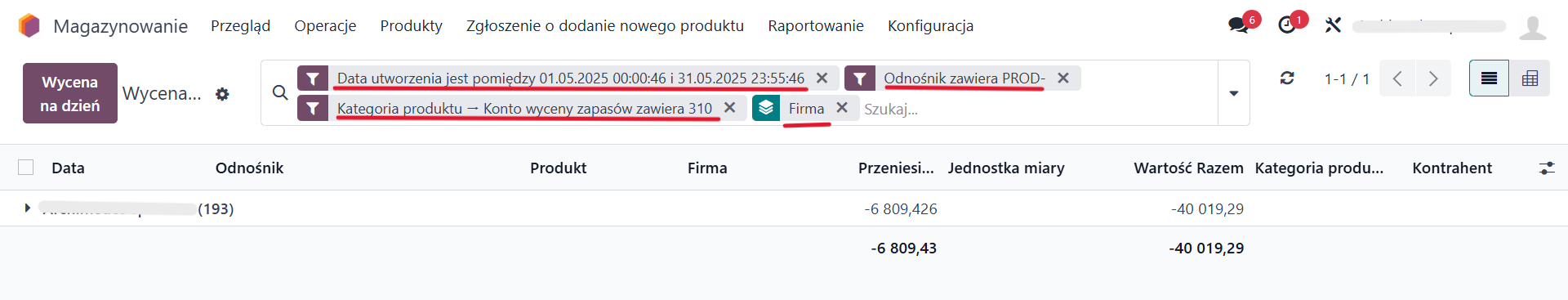Click the search magnifier icon
This screenshot has width=1568, height=300.
coord(280,92)
